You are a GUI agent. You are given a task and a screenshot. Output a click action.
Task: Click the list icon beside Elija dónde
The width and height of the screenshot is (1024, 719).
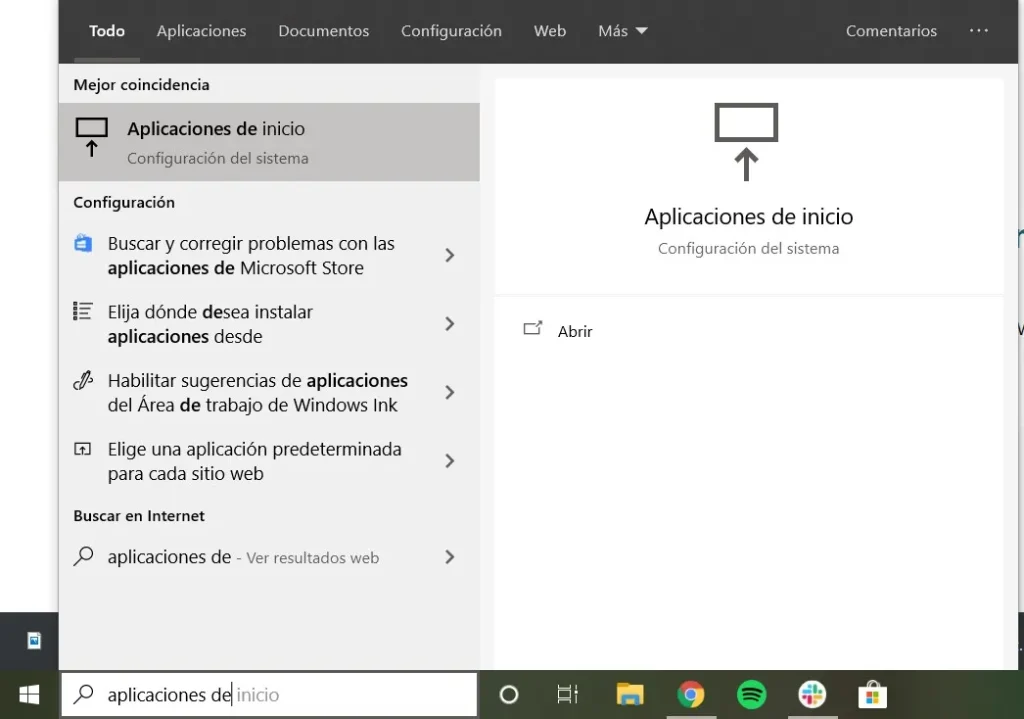click(83, 311)
